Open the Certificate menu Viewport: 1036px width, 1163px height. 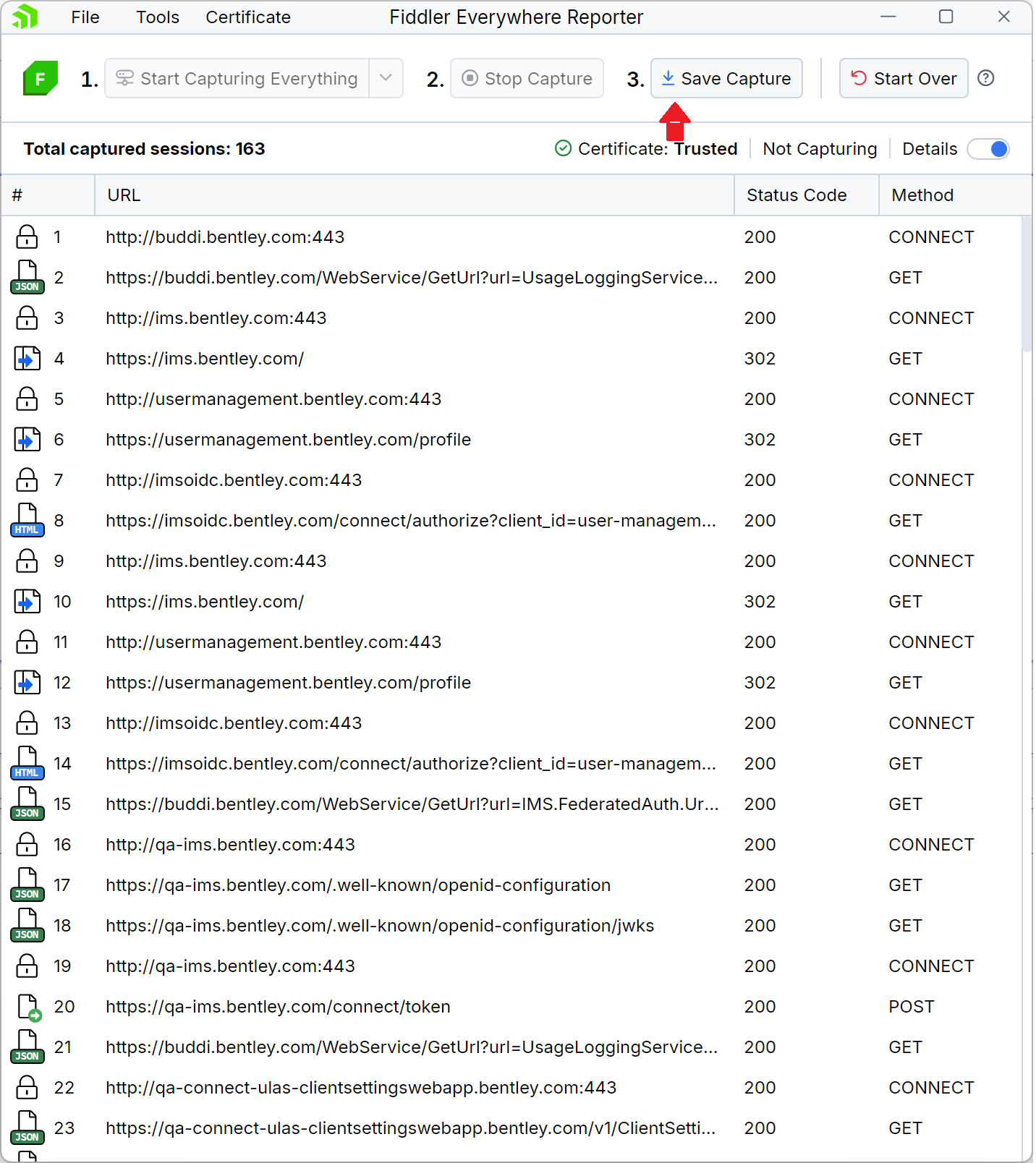pyautogui.click(x=248, y=17)
